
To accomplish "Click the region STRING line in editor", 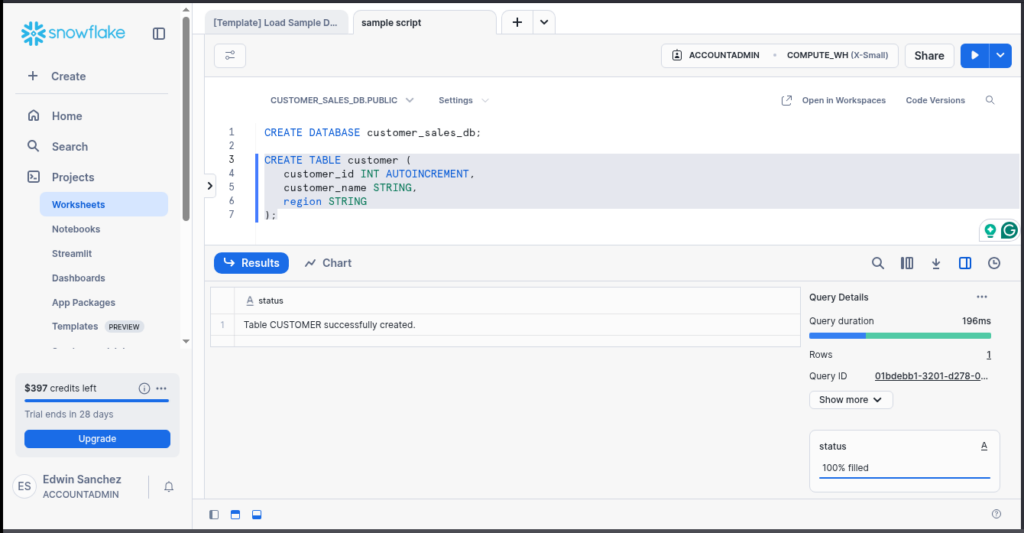I will (325, 201).
